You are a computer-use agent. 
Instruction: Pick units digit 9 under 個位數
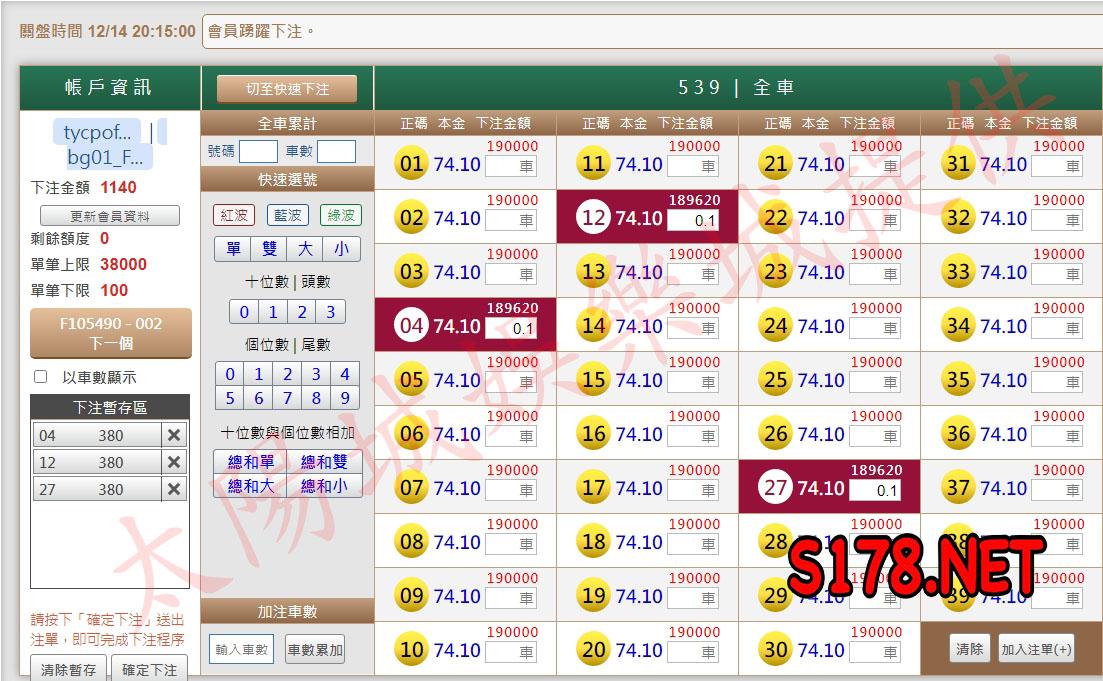point(345,398)
